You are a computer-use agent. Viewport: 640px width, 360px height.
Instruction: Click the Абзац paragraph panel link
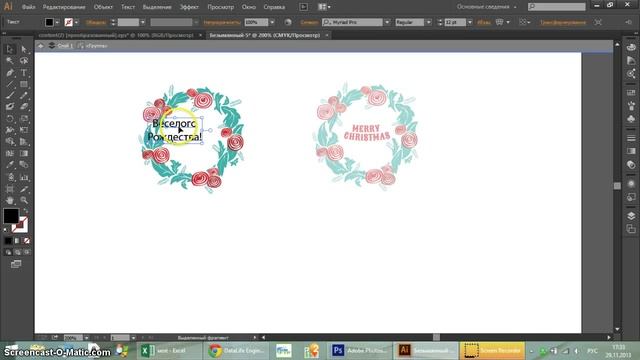484,22
